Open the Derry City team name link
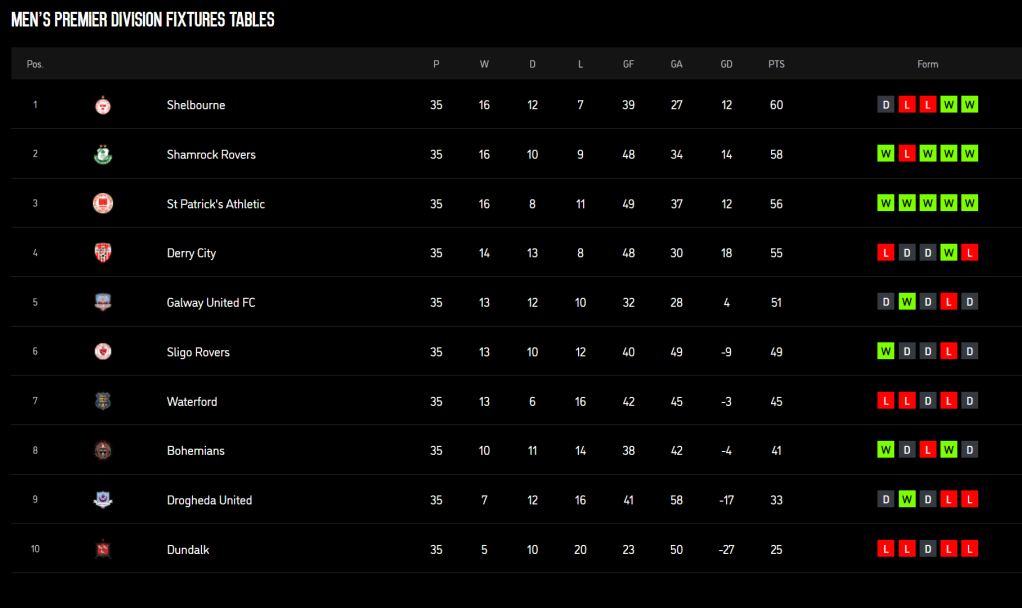This screenshot has width=1022, height=608. tap(191, 253)
